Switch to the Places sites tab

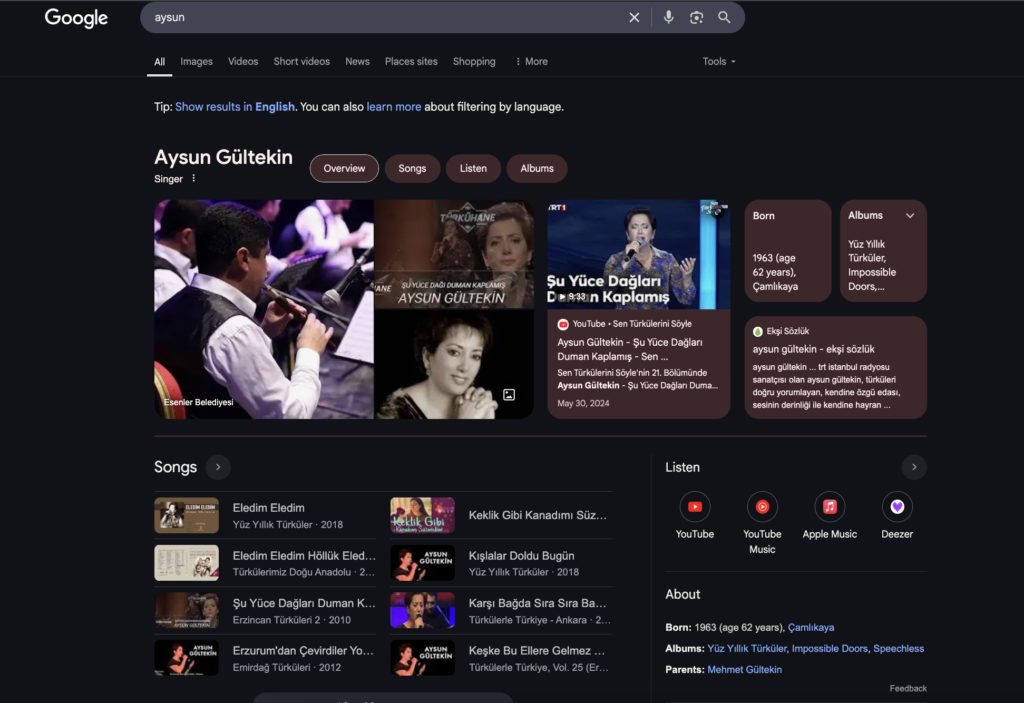(411, 61)
